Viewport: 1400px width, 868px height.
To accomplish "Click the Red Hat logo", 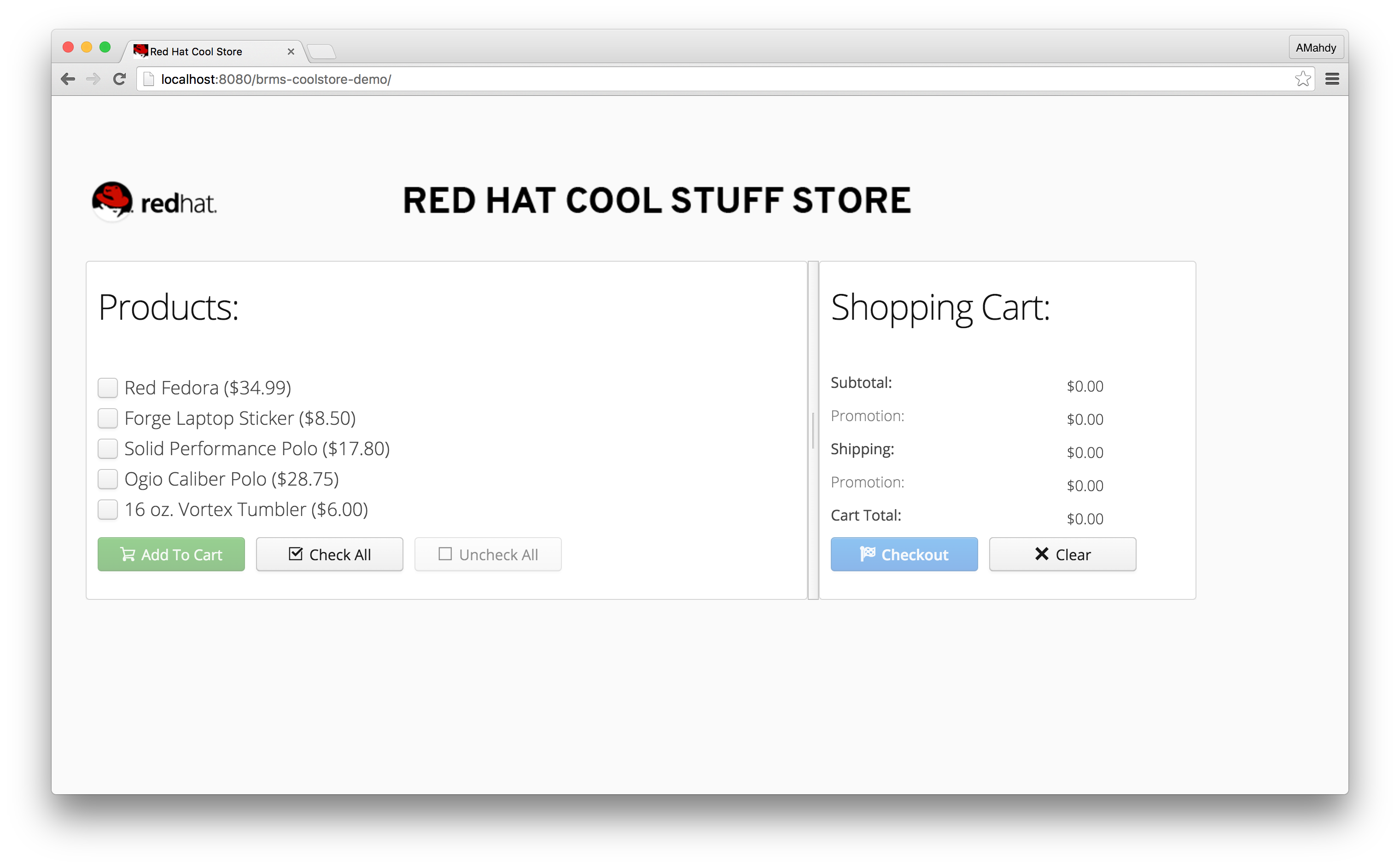I will tap(154, 201).
